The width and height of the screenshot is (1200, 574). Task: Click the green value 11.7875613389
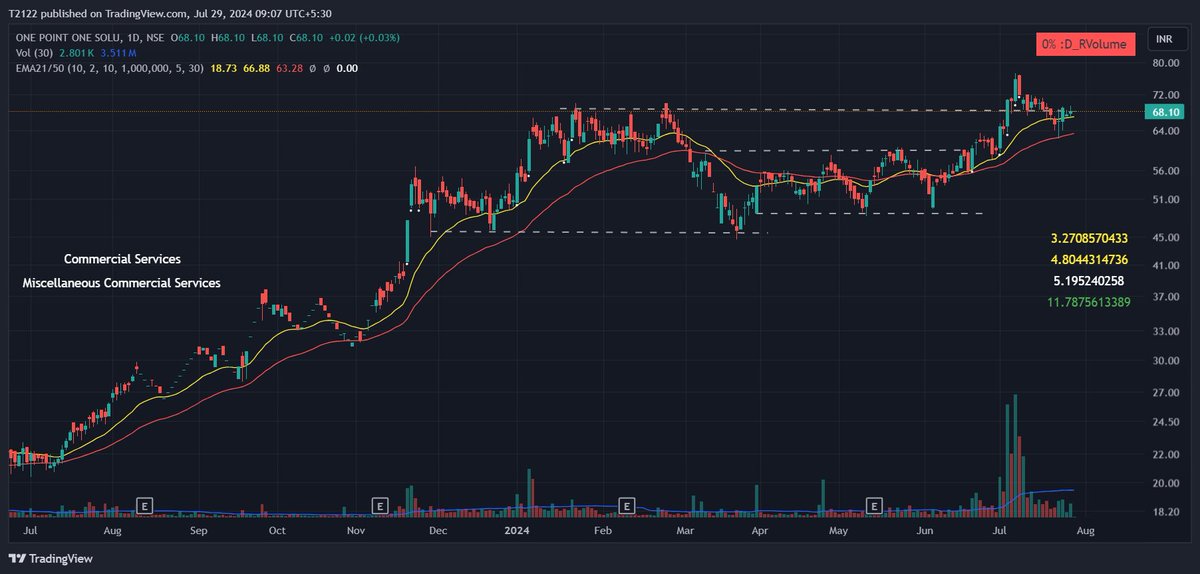click(1090, 301)
